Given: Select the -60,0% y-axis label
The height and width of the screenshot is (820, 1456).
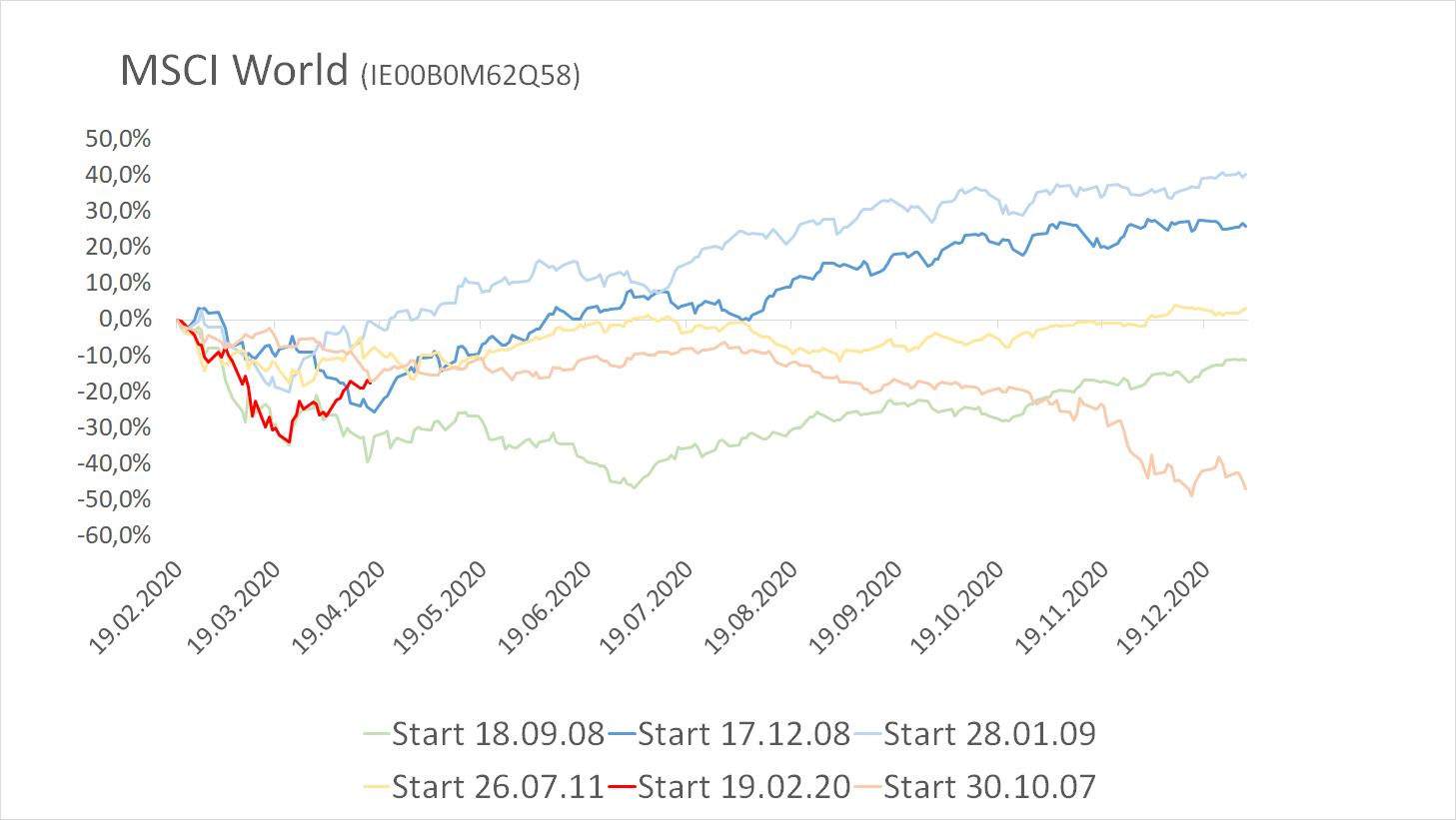Looking at the screenshot, I should pyautogui.click(x=114, y=535).
